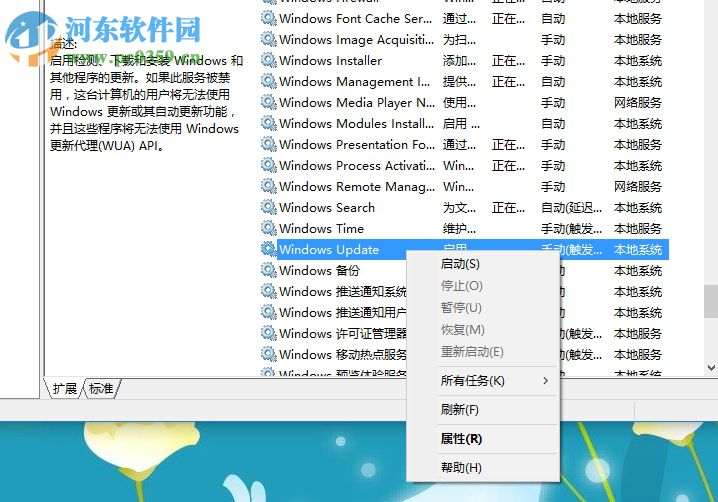Select Windows Modules Install... service name

(356, 124)
